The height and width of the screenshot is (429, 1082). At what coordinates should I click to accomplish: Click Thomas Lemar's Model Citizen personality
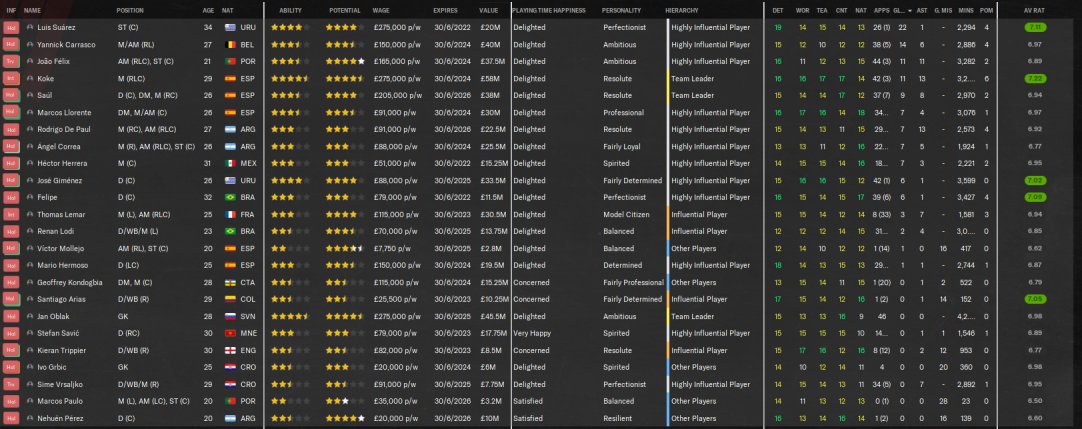[626, 214]
